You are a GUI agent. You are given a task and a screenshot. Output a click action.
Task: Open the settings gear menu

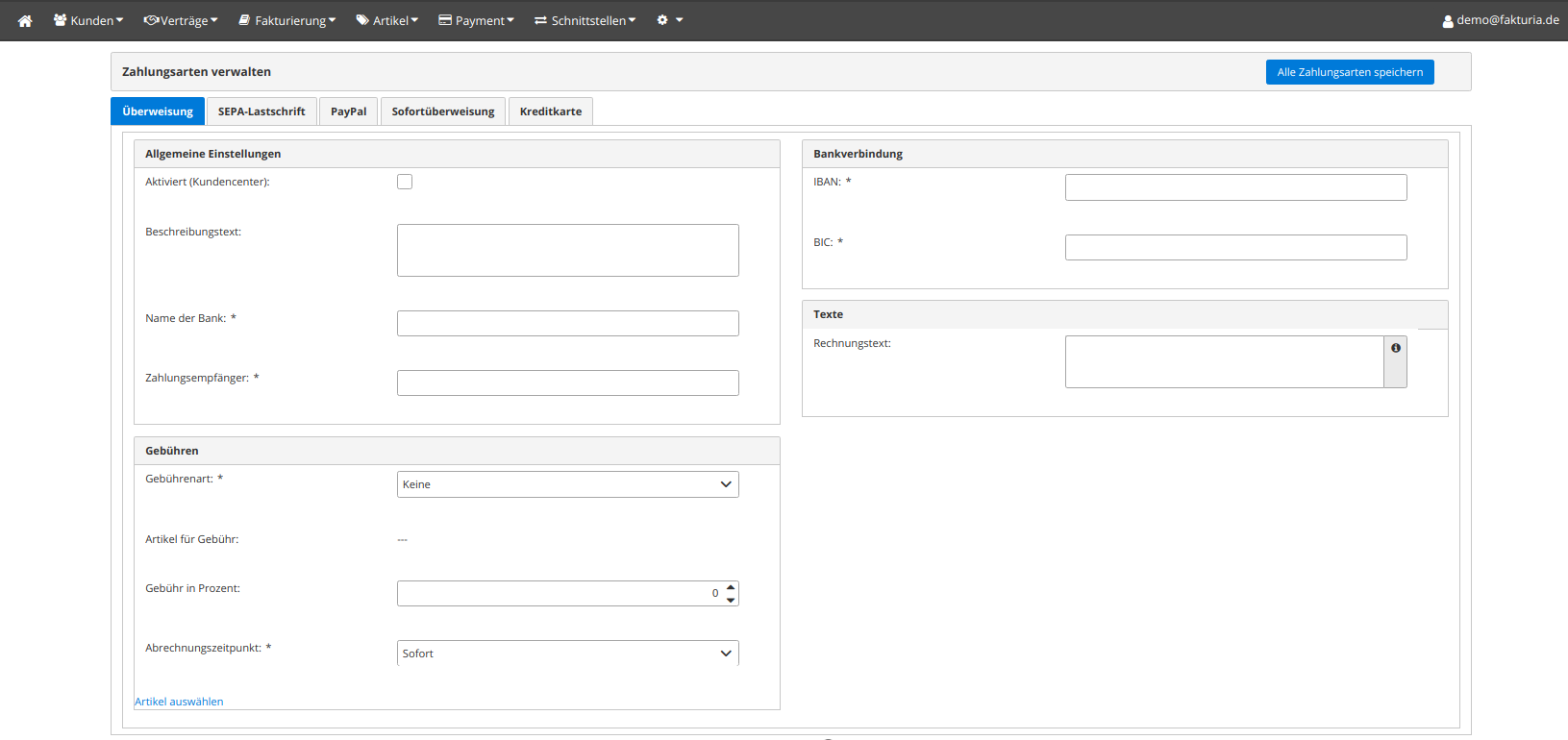point(669,20)
